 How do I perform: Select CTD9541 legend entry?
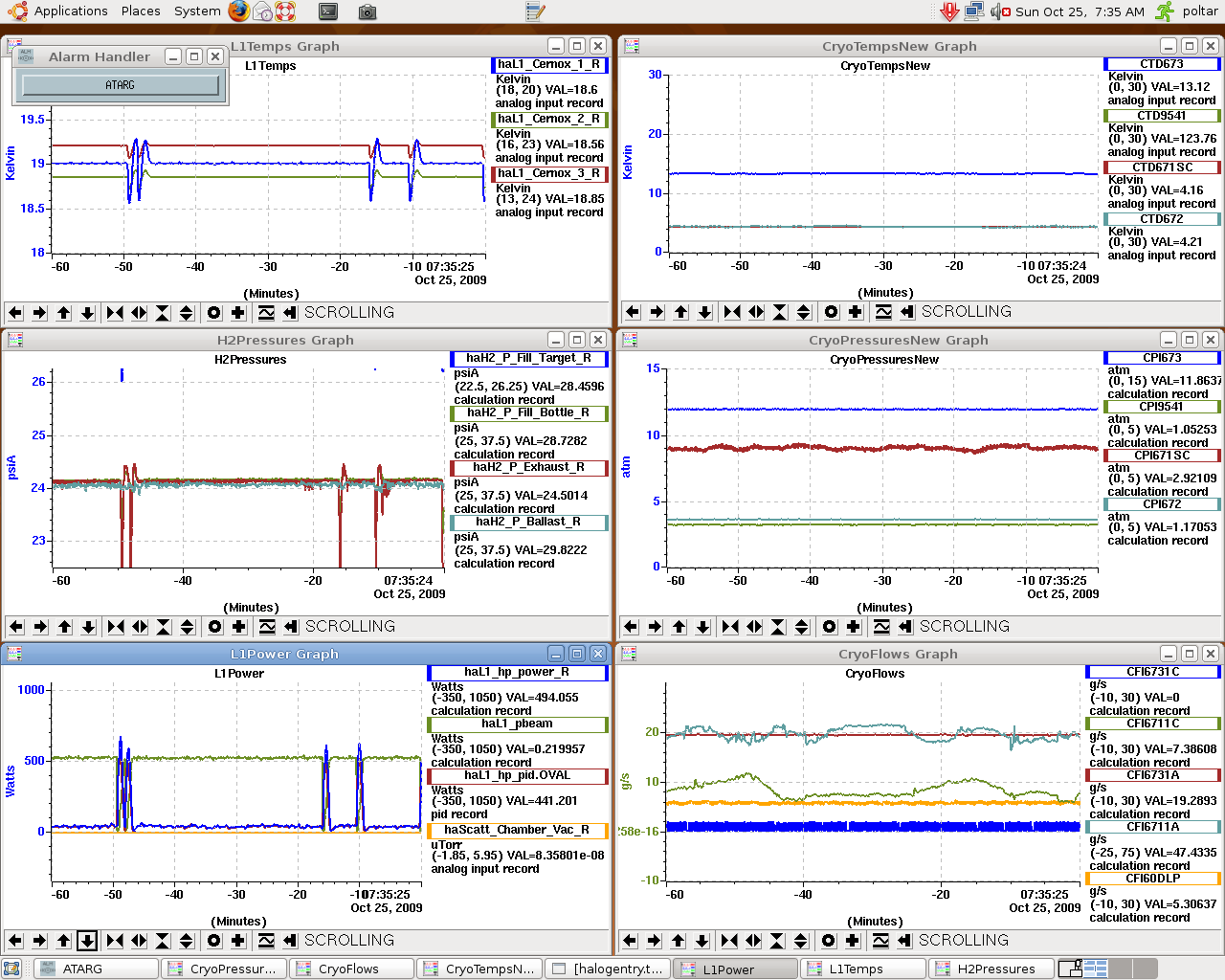tap(1162, 116)
